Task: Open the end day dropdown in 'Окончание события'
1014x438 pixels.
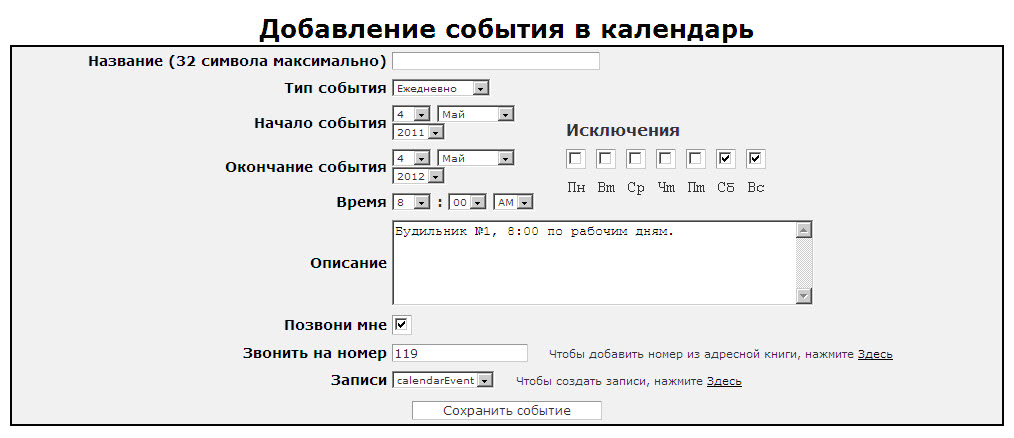Action: click(411, 159)
